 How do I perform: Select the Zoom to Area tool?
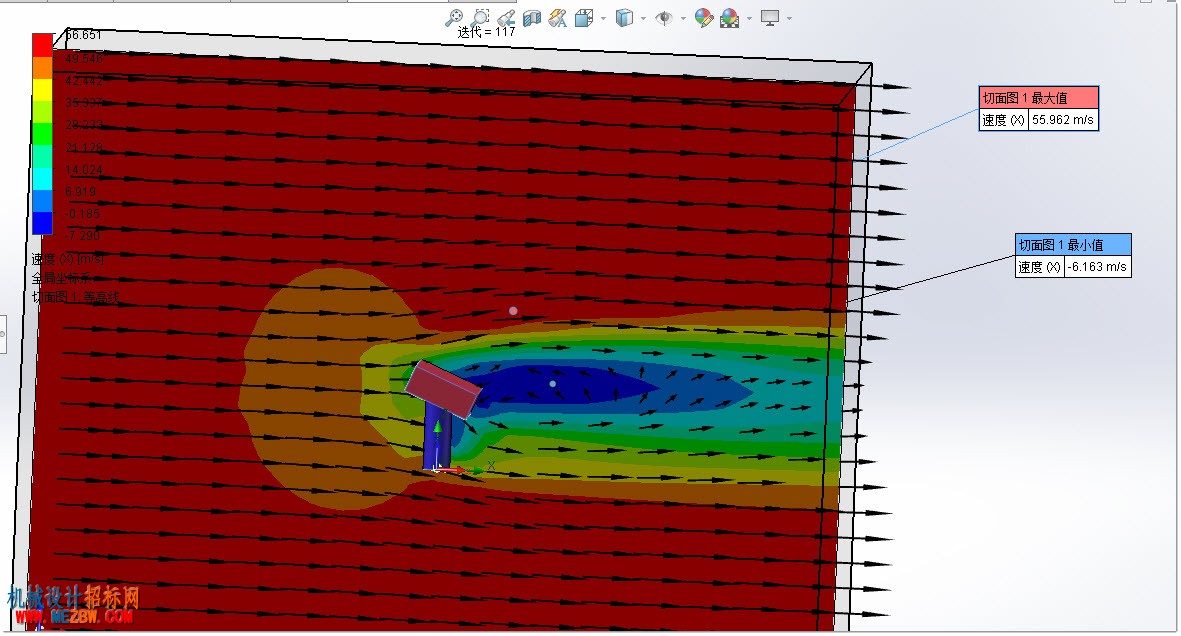481,17
